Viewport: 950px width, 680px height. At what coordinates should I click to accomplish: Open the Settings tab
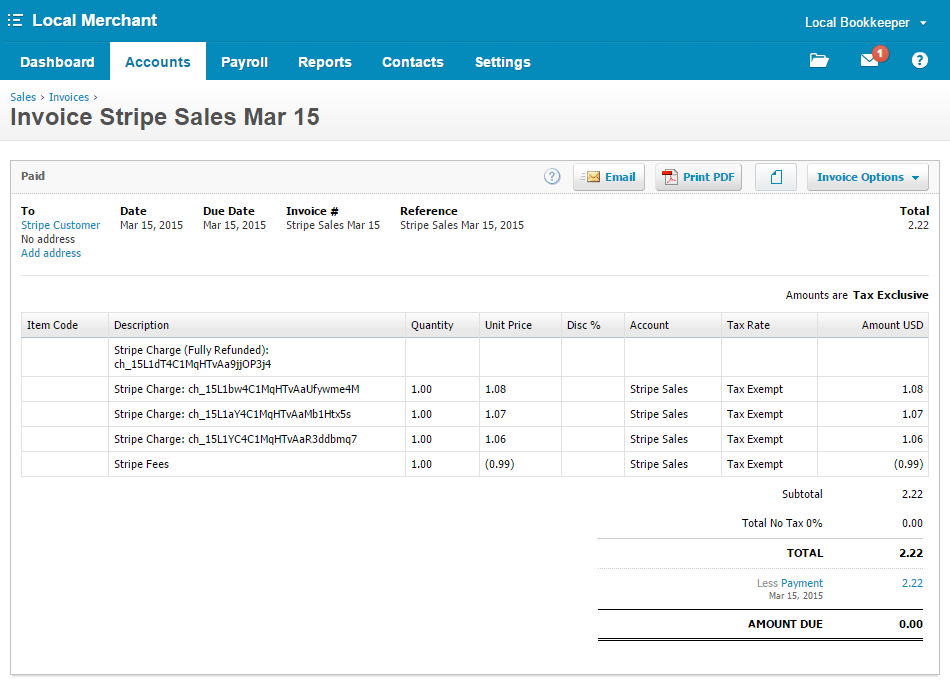point(502,62)
